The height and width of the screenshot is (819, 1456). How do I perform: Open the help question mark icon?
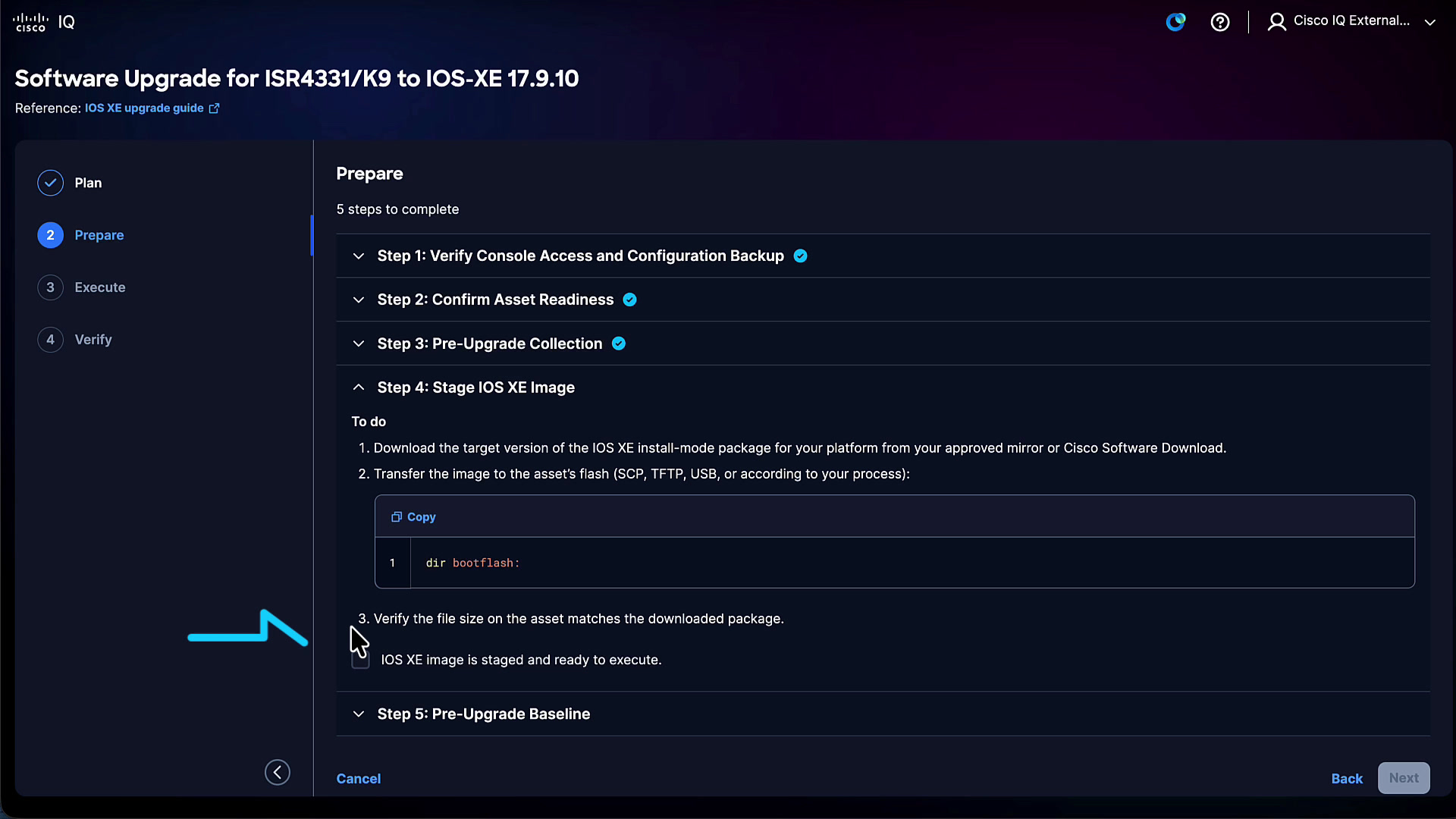point(1220,22)
